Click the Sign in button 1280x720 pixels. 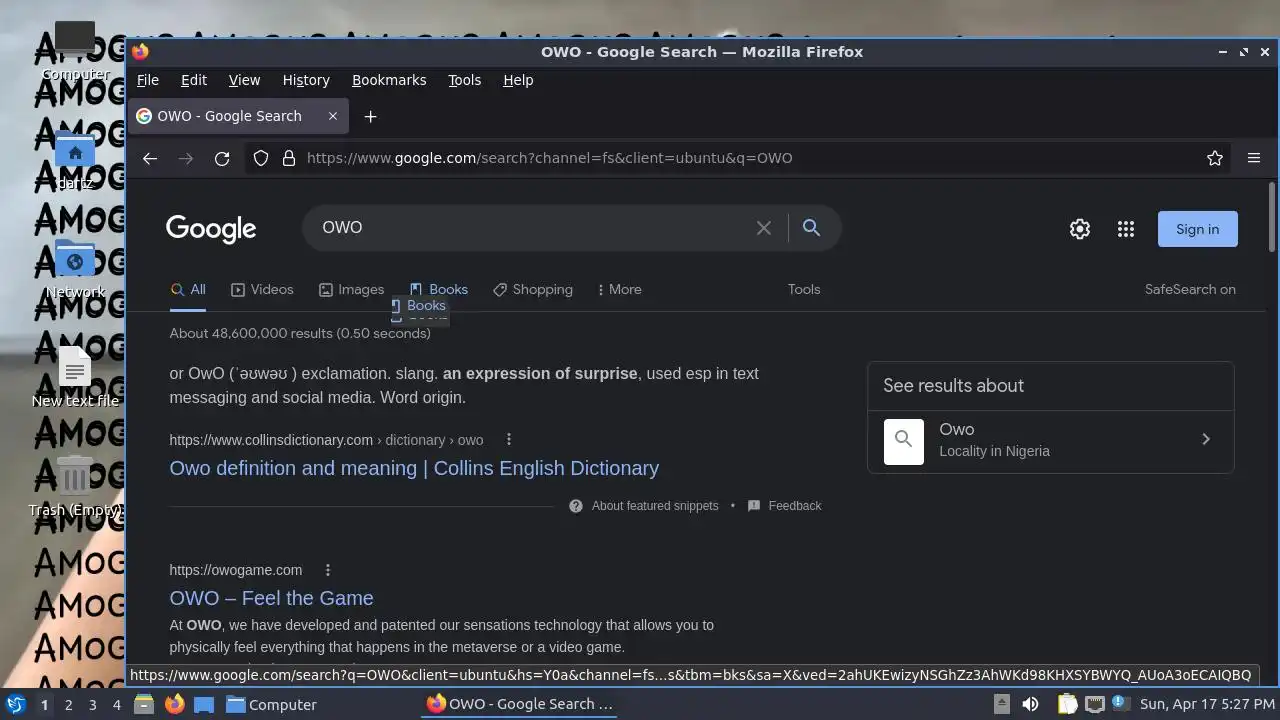click(x=1198, y=229)
